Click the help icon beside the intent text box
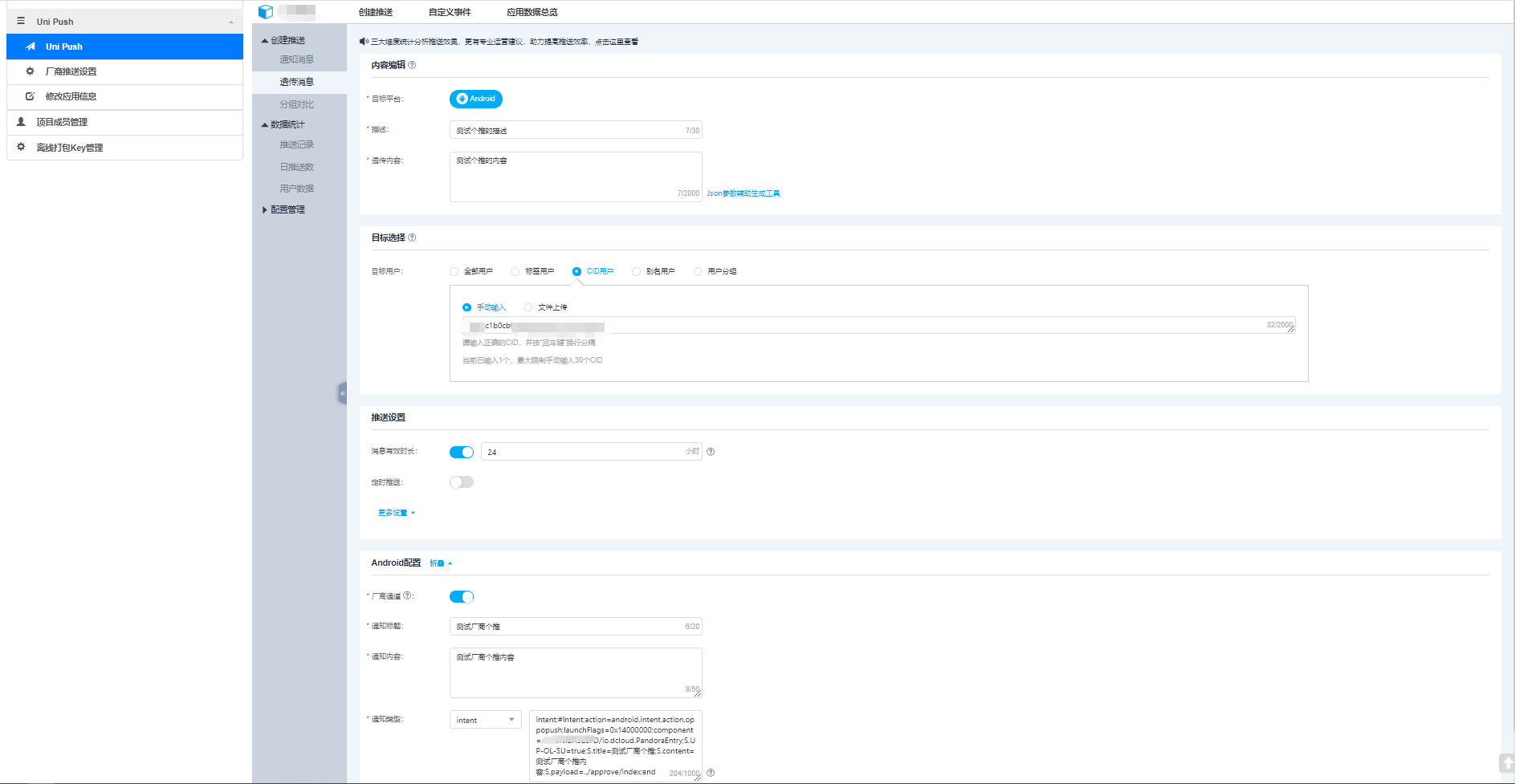The width and height of the screenshot is (1515, 784). pos(711,773)
